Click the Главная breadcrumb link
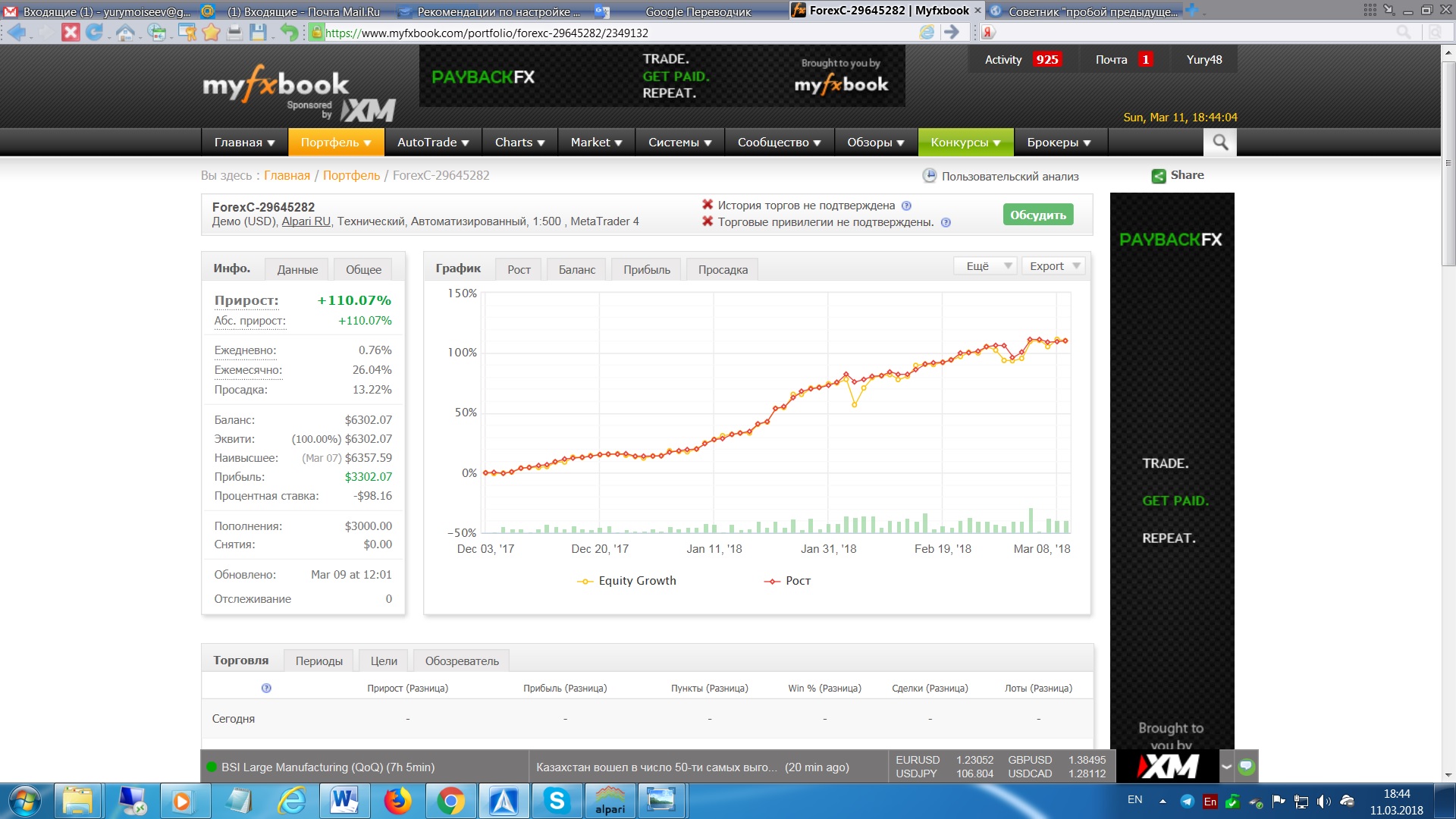Viewport: 1456px width, 819px height. tap(287, 176)
